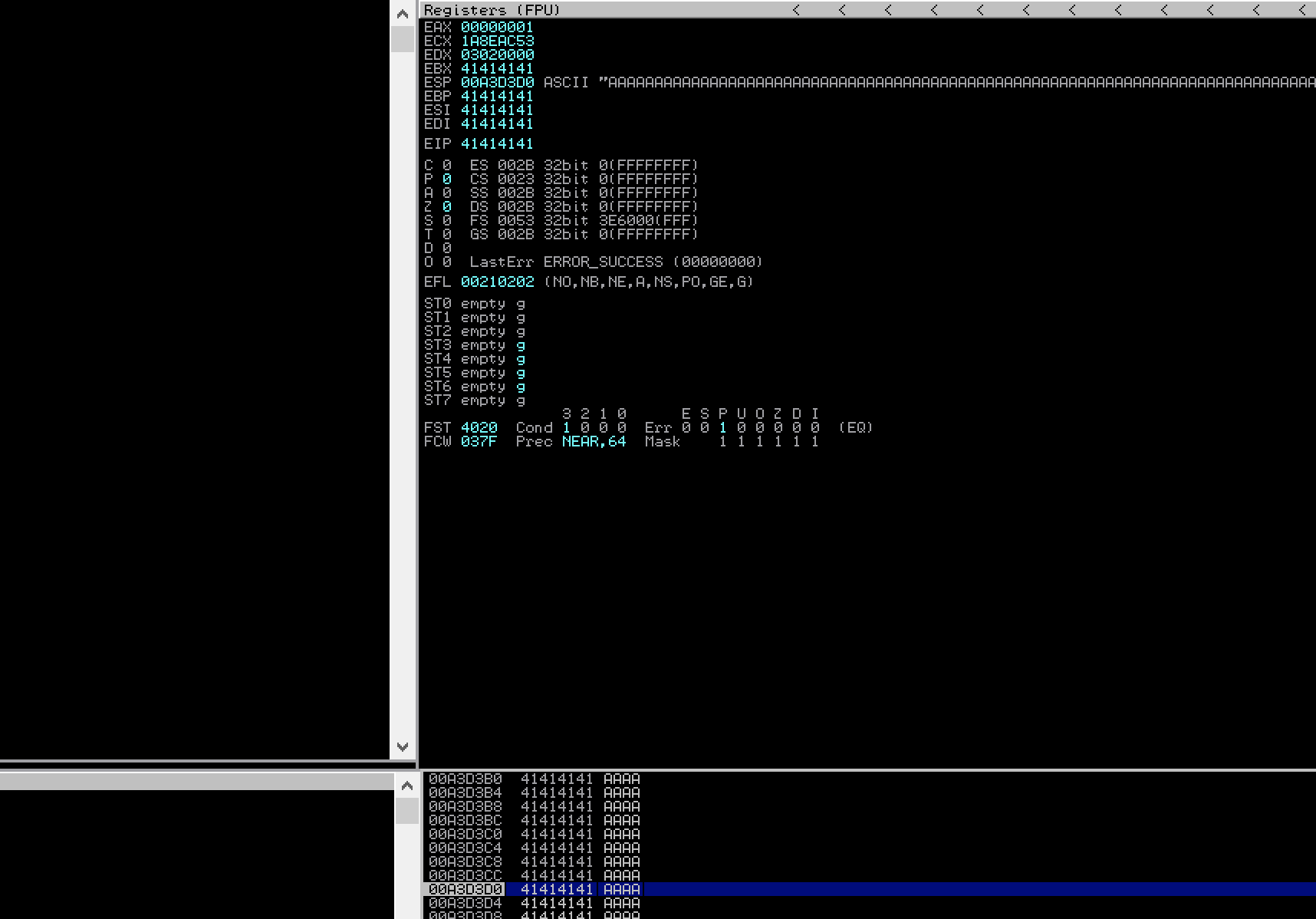Select the ECX register value 1A8EAC53
Image resolution: width=1316 pixels, height=919 pixels.
tap(497, 41)
